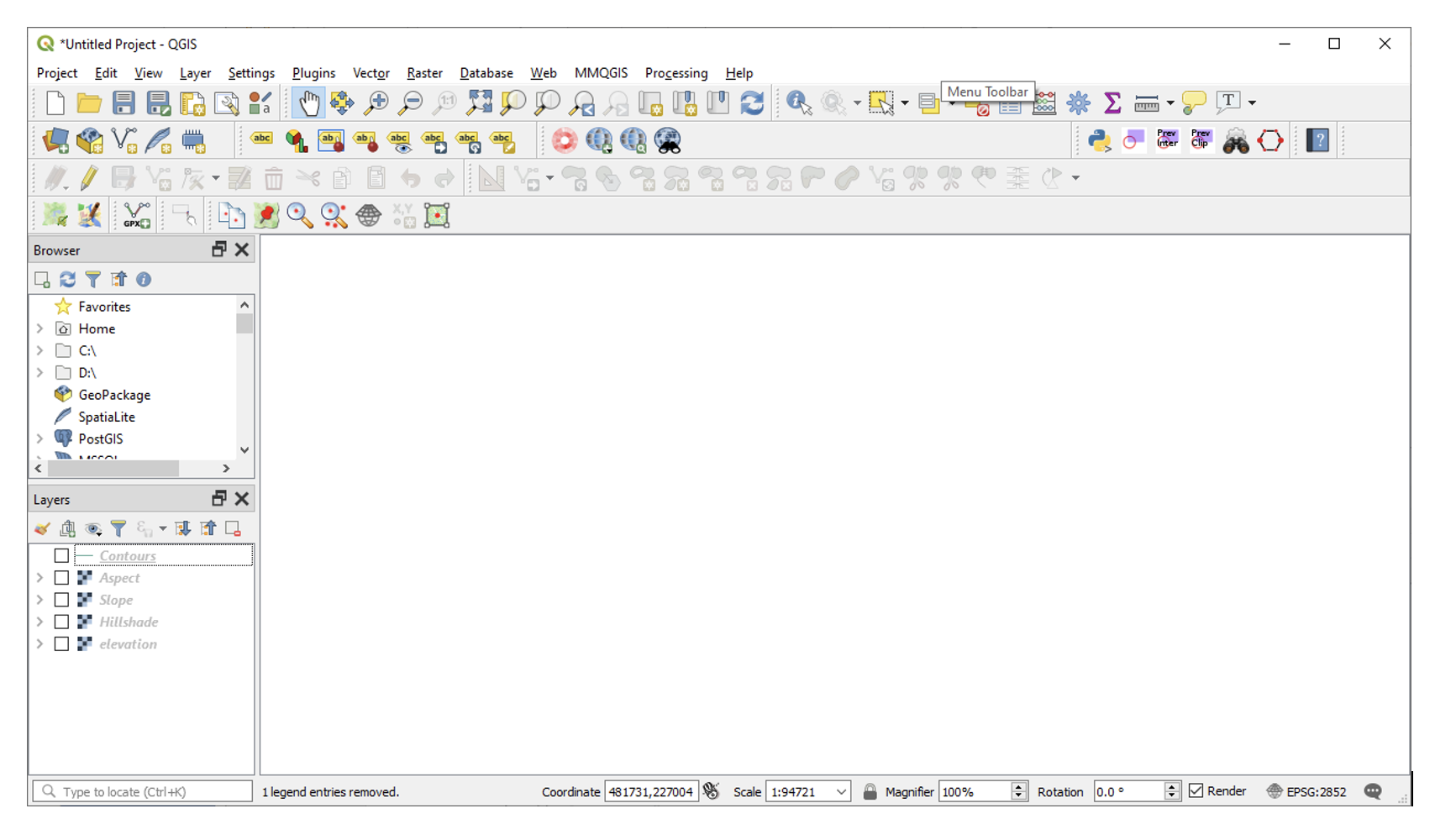Screen dimensions: 1435x840
Task: Show the Hillshade layer via its checkbox
Action: 61,622
